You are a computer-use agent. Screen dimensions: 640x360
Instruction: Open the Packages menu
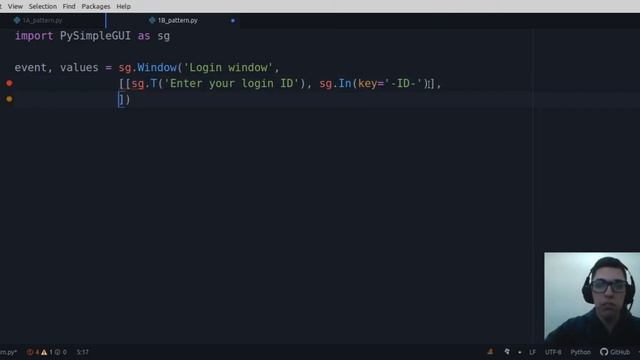coord(96,7)
